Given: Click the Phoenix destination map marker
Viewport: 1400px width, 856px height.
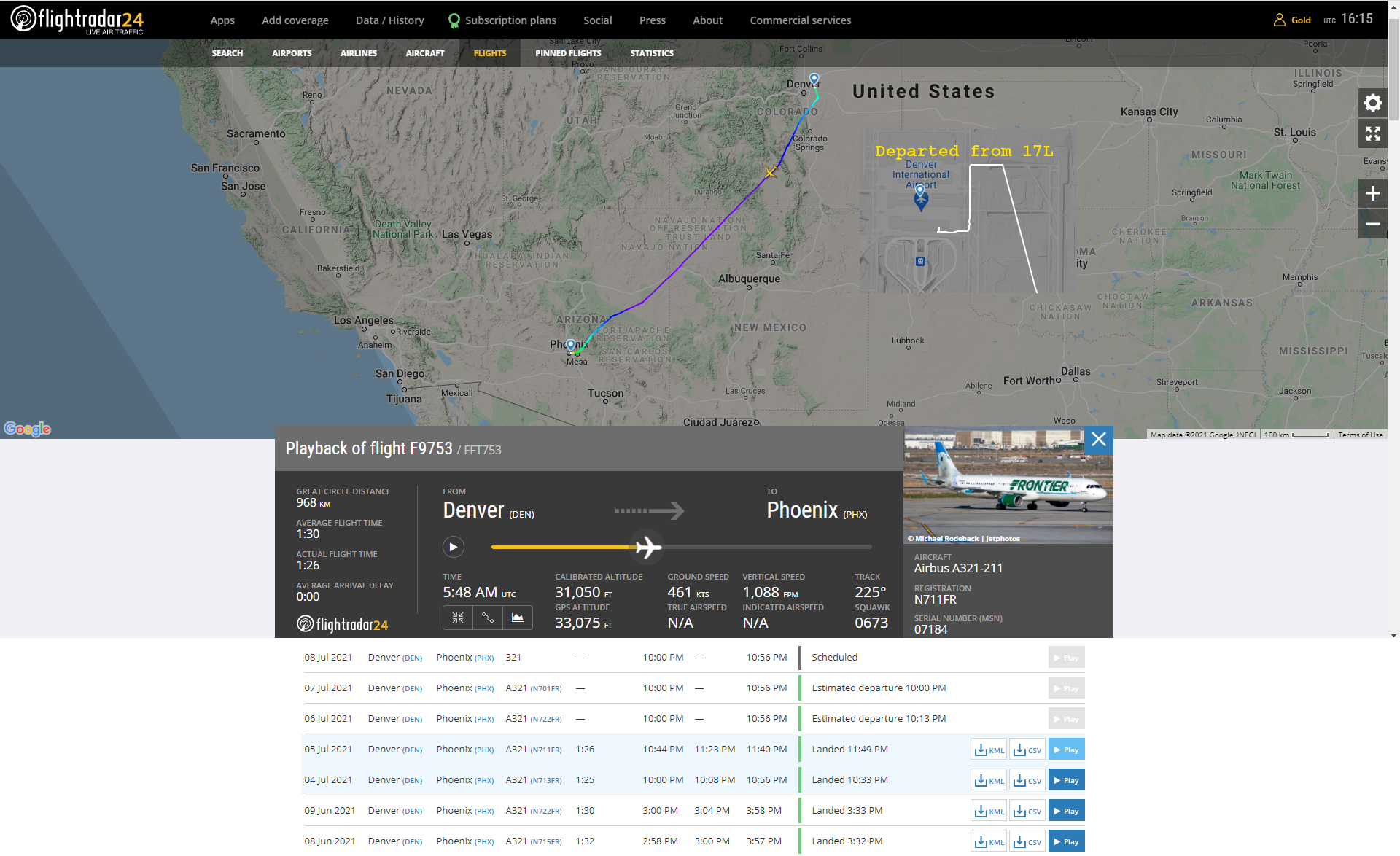Looking at the screenshot, I should point(571,345).
